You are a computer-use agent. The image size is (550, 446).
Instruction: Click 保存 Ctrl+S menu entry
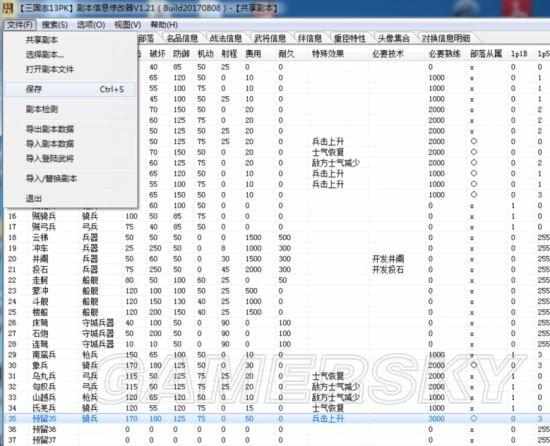[71, 89]
